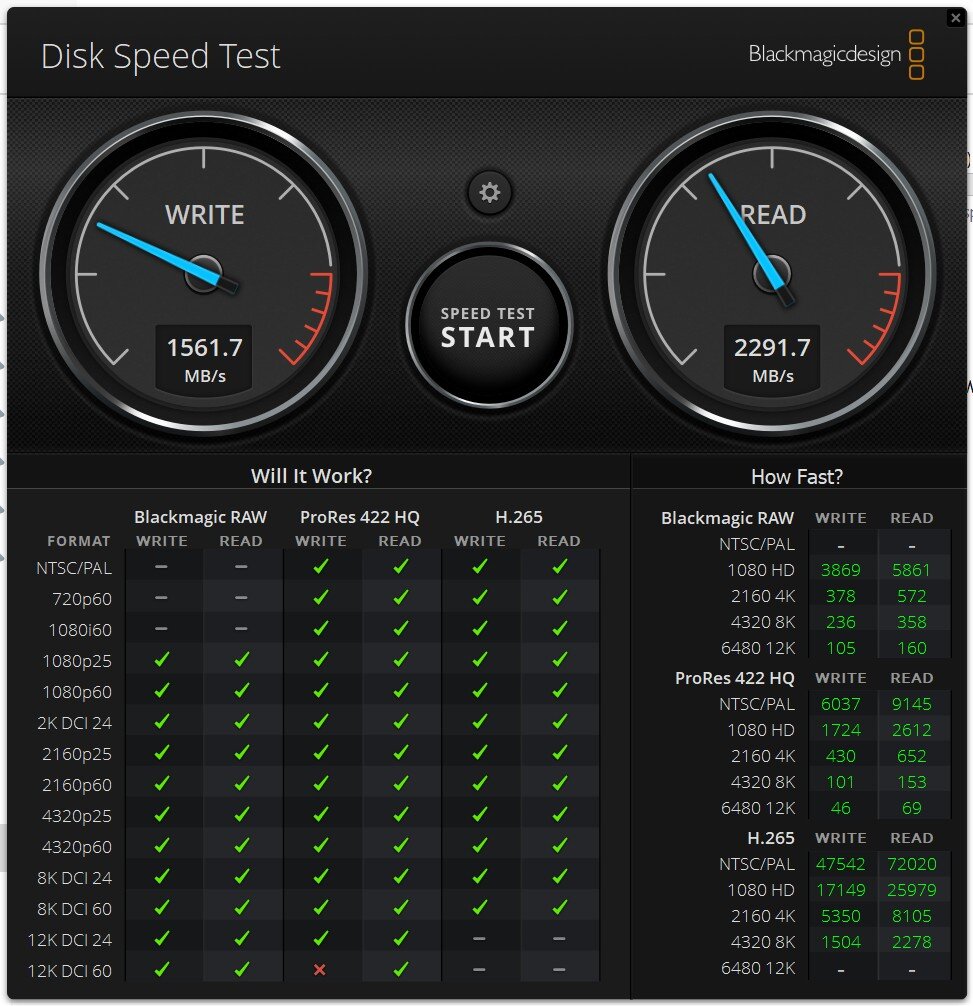Click the H.265 NTSC/PAL write value 47542
Screen dimensions: 973x1006
pos(840,864)
